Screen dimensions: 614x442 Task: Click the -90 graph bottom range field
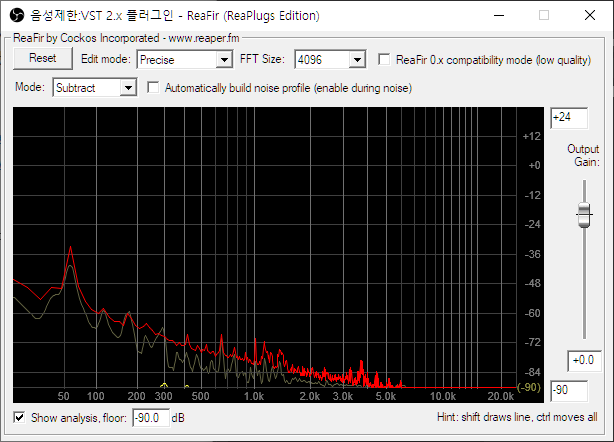[569, 390]
